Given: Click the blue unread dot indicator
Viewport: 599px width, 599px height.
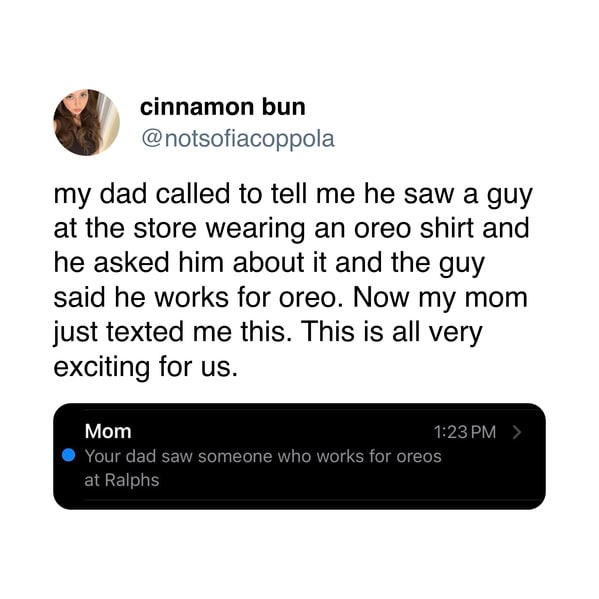Looking at the screenshot, I should tap(68, 455).
